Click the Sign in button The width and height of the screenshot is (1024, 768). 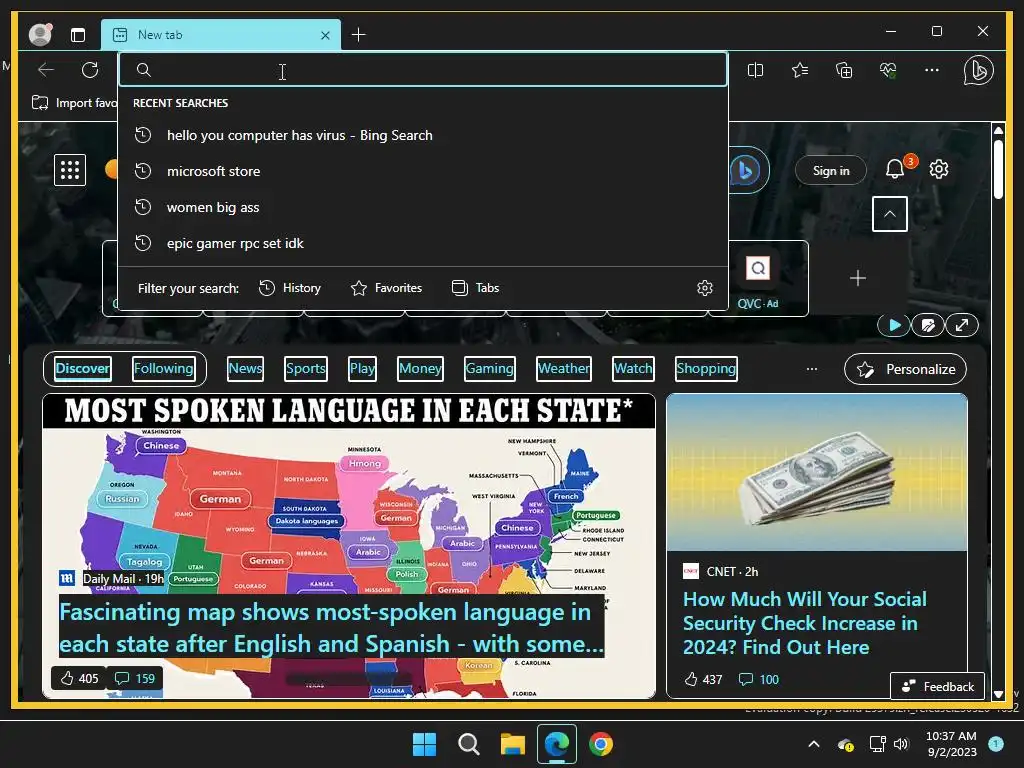click(x=831, y=170)
